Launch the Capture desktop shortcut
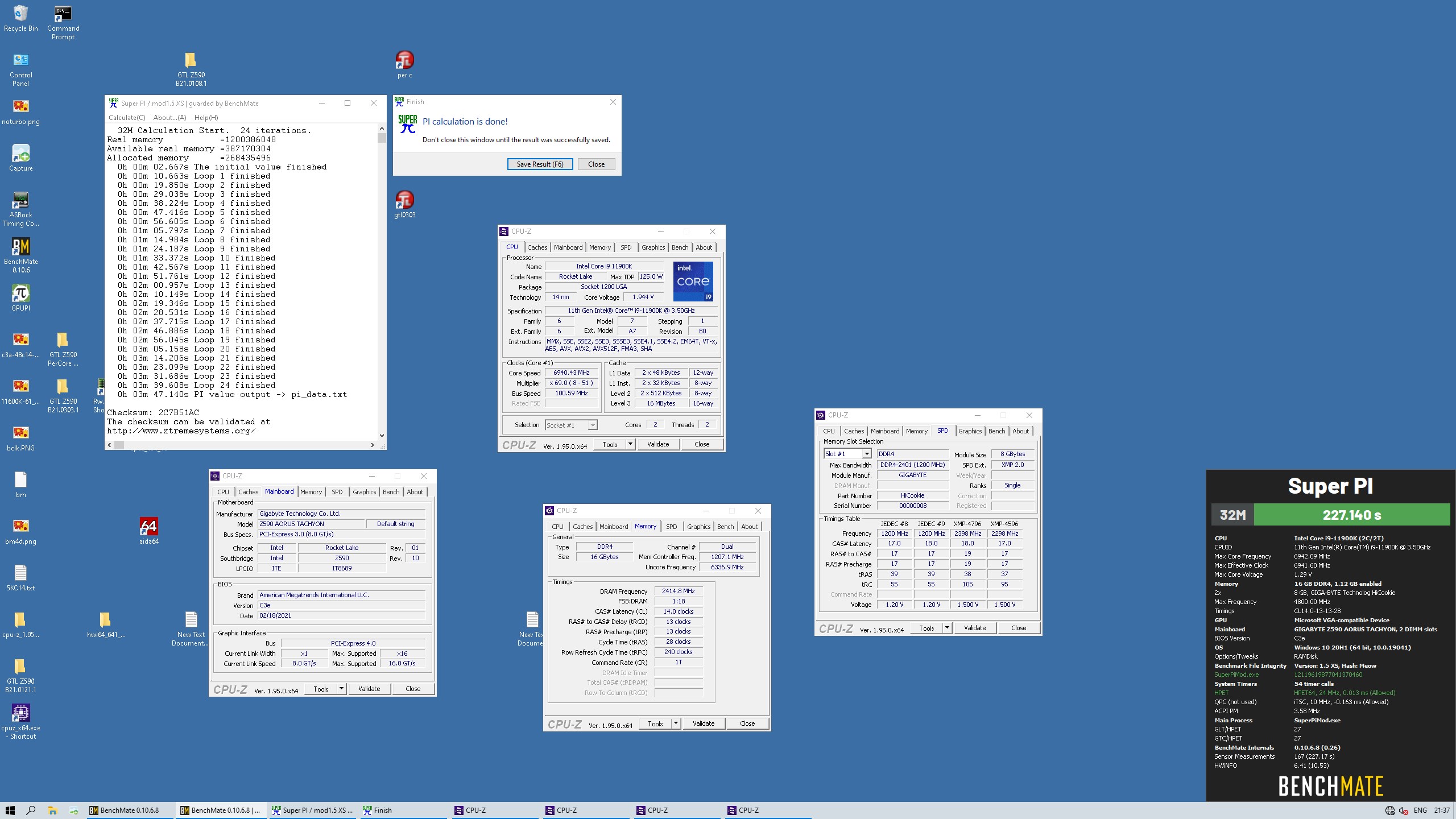Viewport: 1456px width, 819px height. [x=20, y=158]
